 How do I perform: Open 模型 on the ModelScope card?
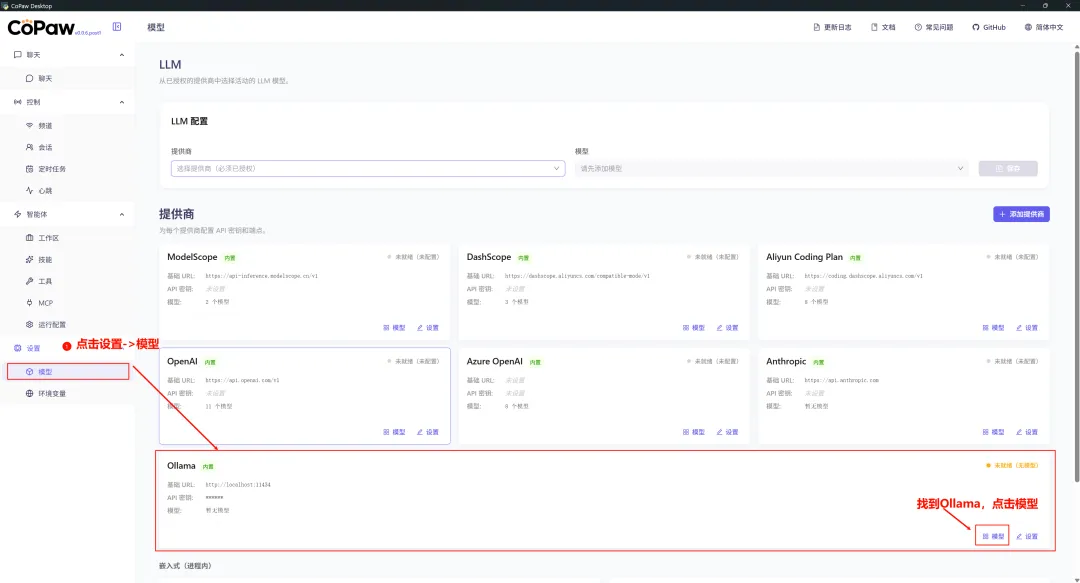pyautogui.click(x=395, y=328)
